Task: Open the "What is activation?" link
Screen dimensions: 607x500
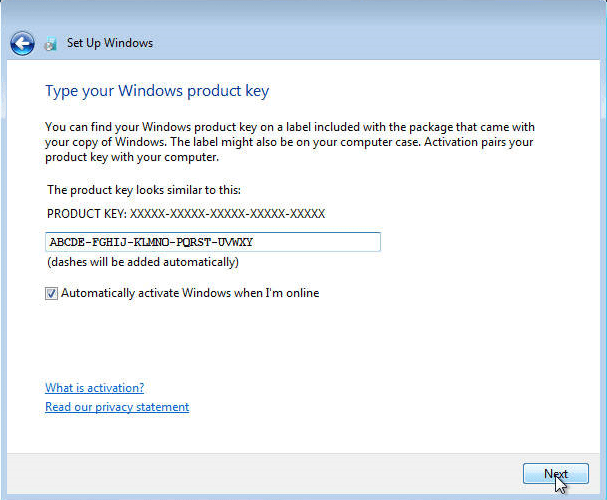Action: click(94, 388)
